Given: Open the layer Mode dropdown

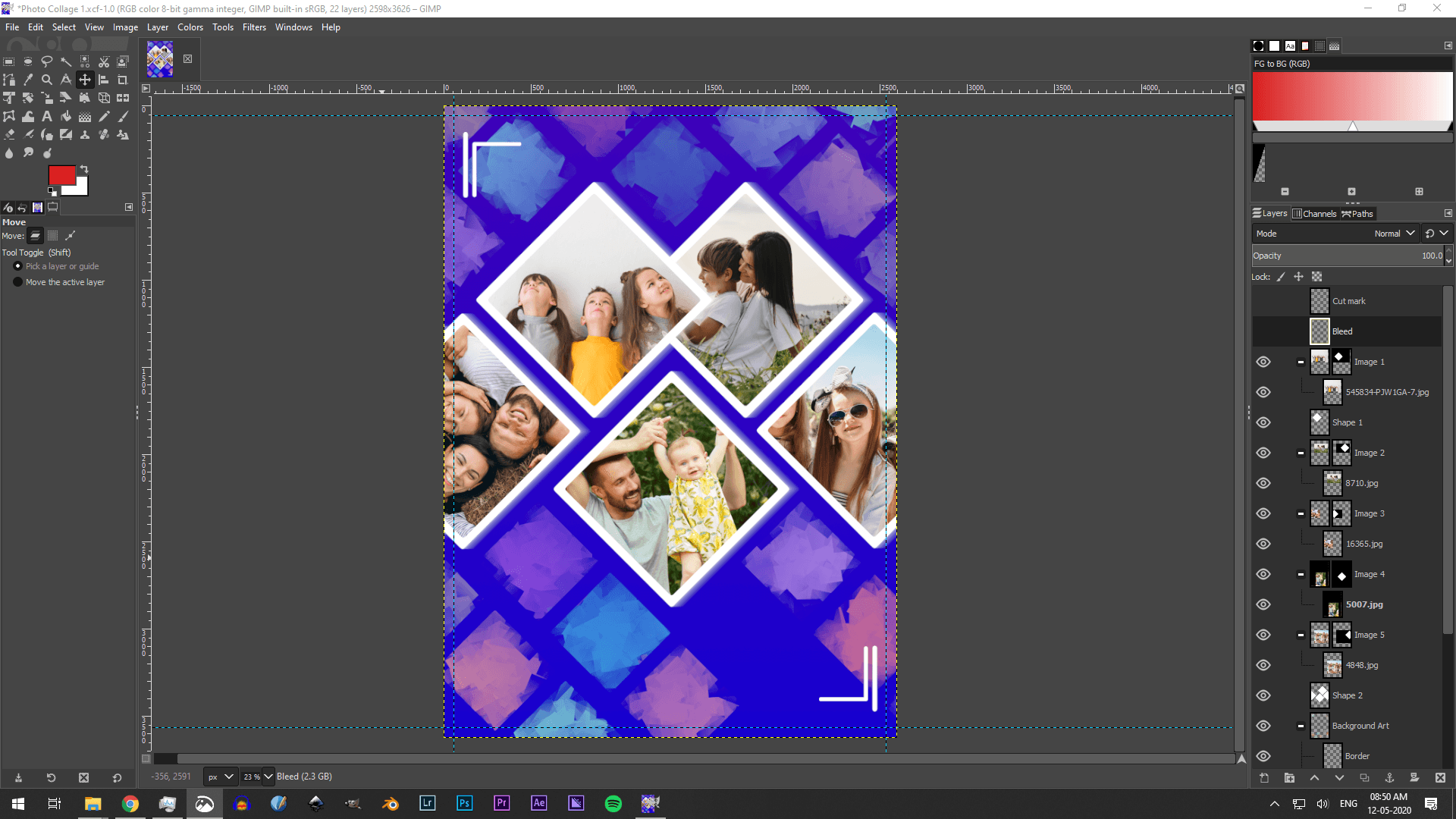Looking at the screenshot, I should tap(1394, 233).
